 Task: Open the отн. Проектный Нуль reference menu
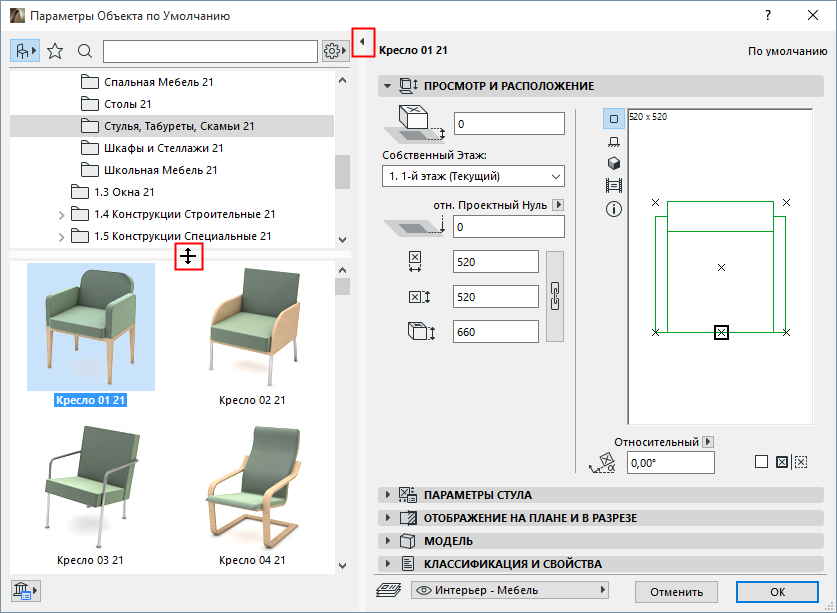tap(558, 205)
